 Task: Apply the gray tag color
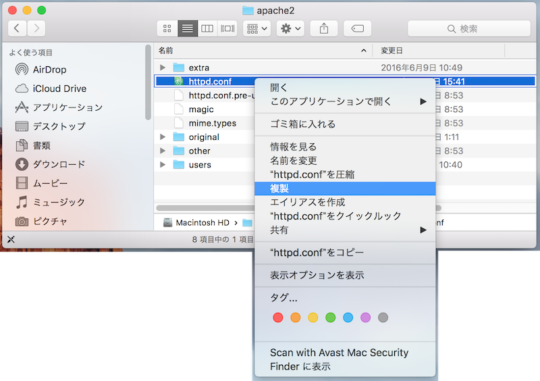383,317
